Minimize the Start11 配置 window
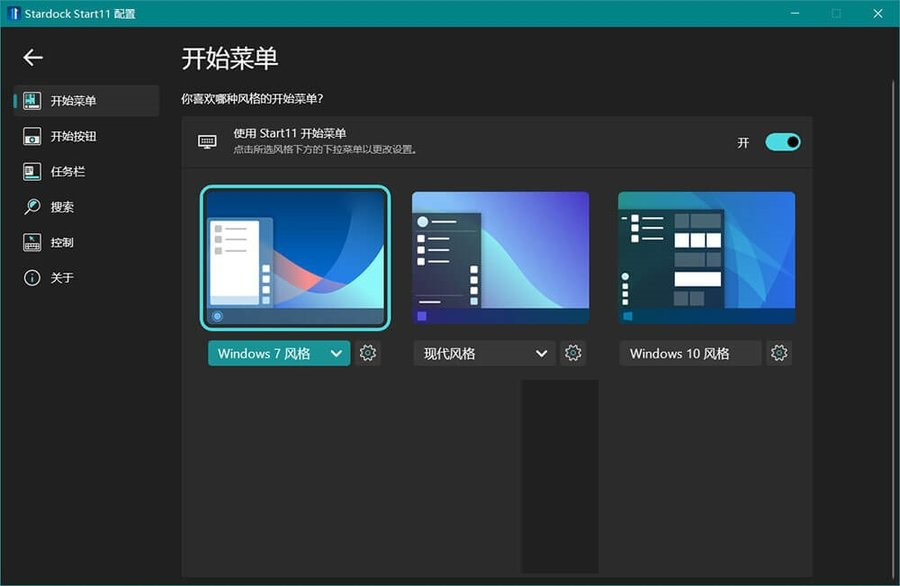 tap(795, 13)
